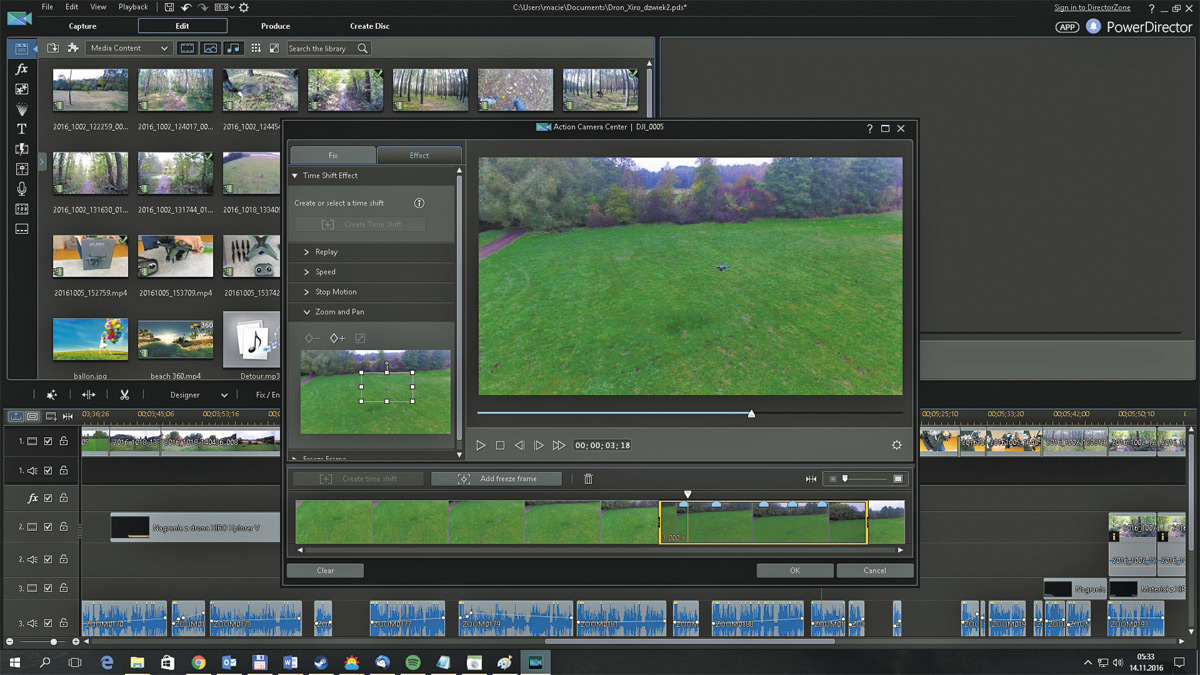This screenshot has height=675, width=1200.
Task: Disable the fx track checkbox
Action: pos(48,498)
